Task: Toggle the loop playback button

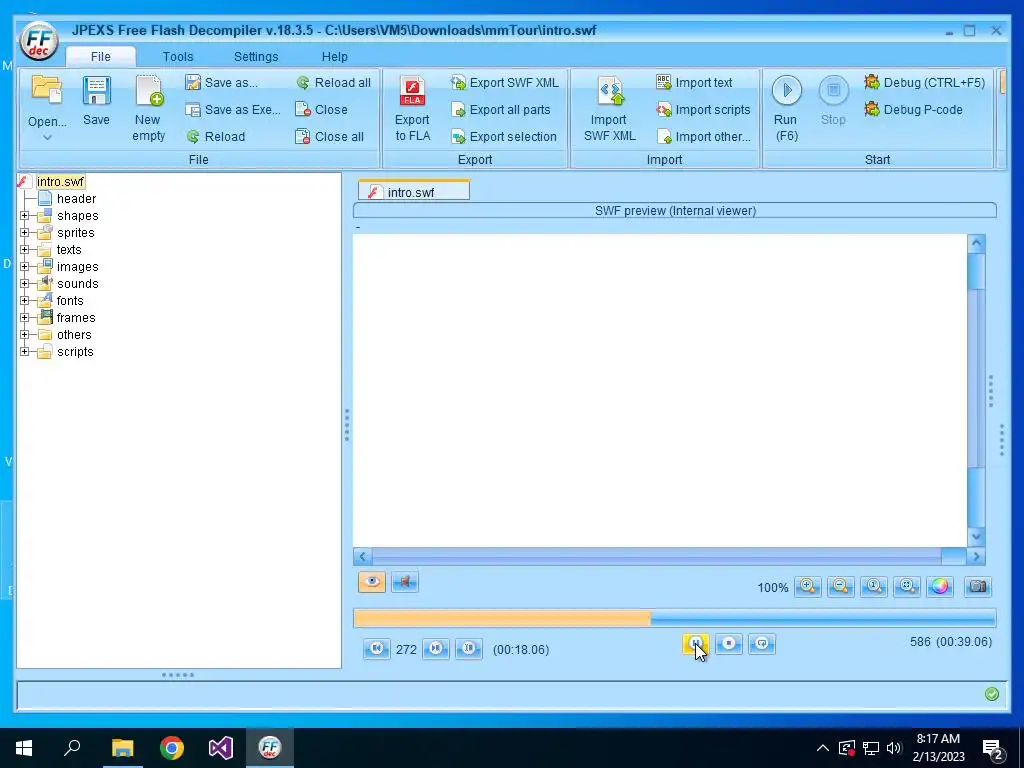Action: point(761,644)
